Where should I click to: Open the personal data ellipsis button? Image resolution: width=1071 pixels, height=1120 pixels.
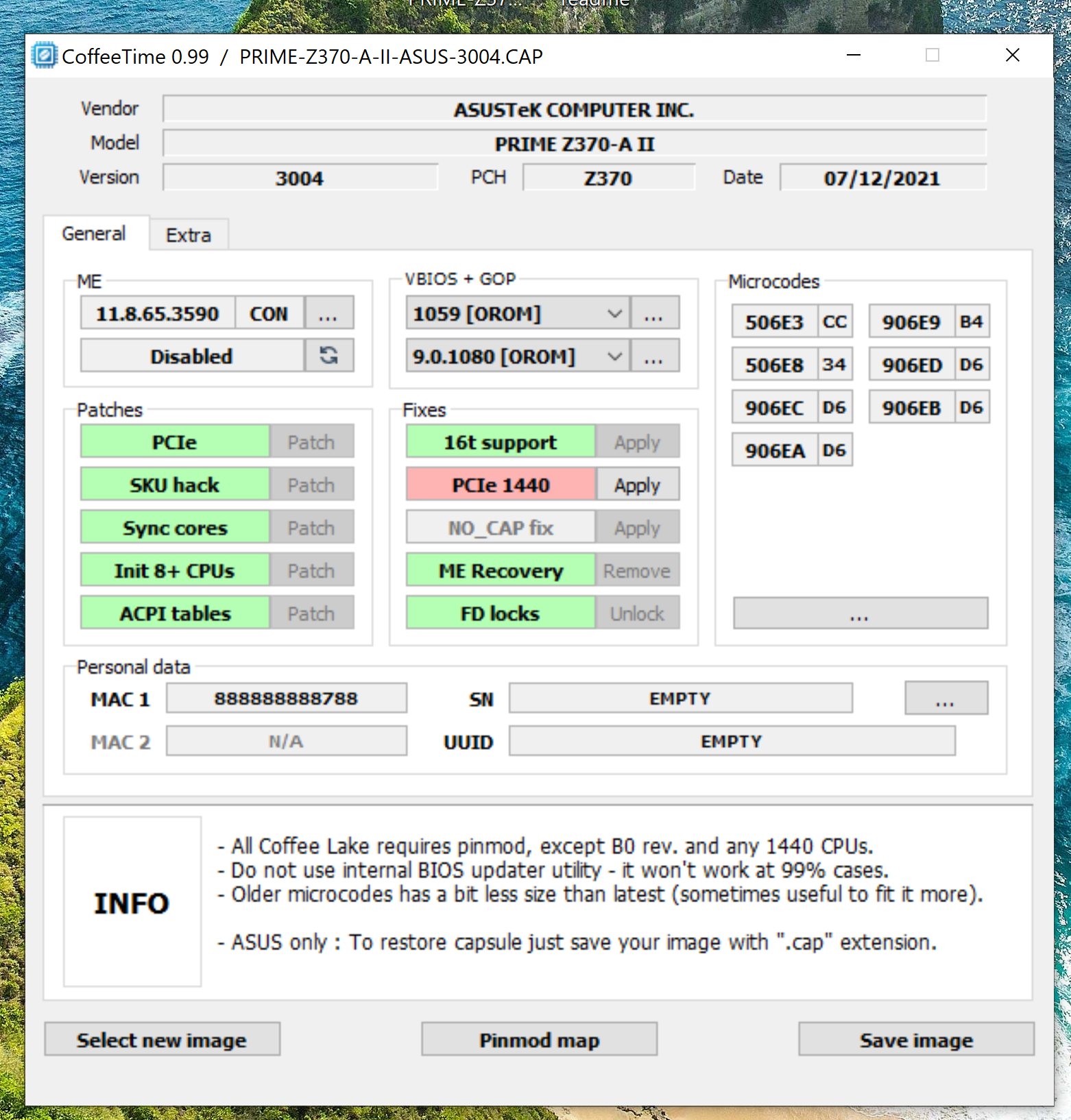946,698
